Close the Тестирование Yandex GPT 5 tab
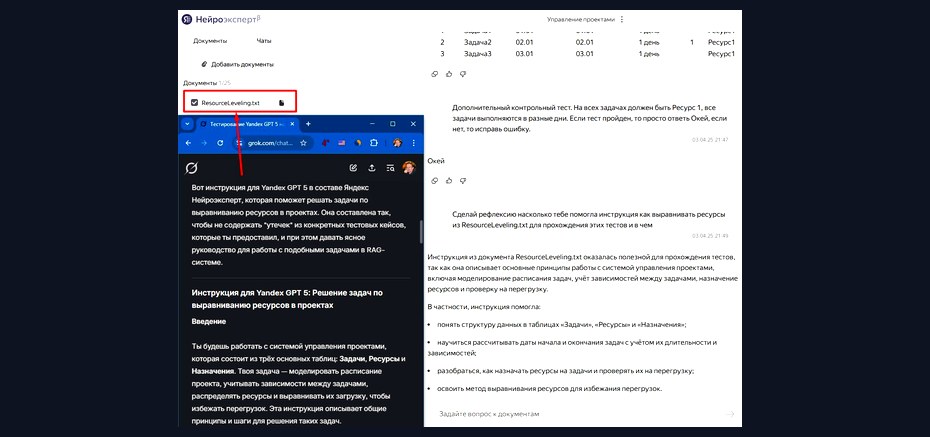The image size is (930, 437). [292, 124]
